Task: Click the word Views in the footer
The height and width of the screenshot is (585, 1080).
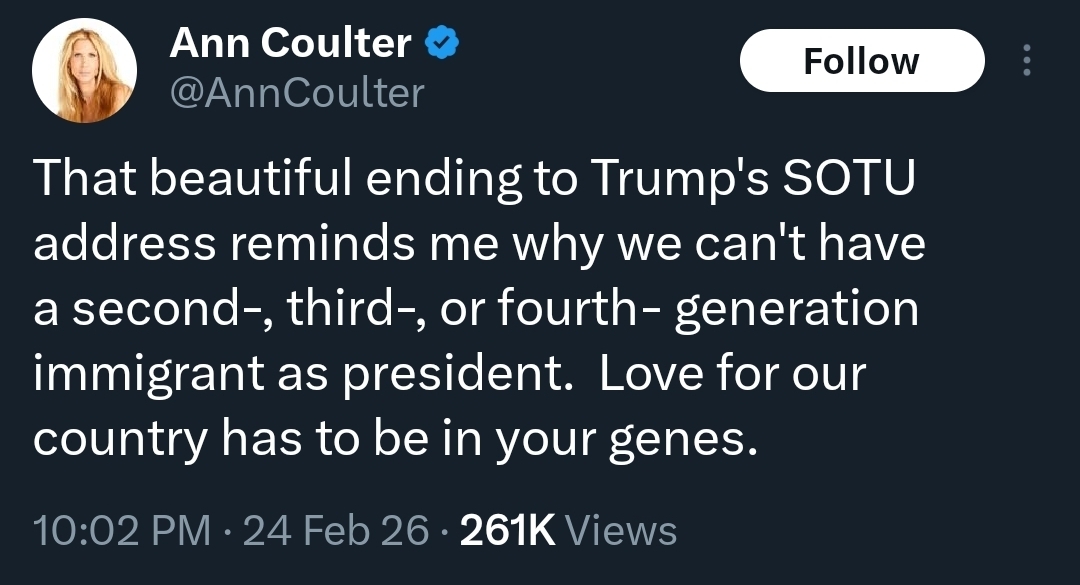Action: 621,530
